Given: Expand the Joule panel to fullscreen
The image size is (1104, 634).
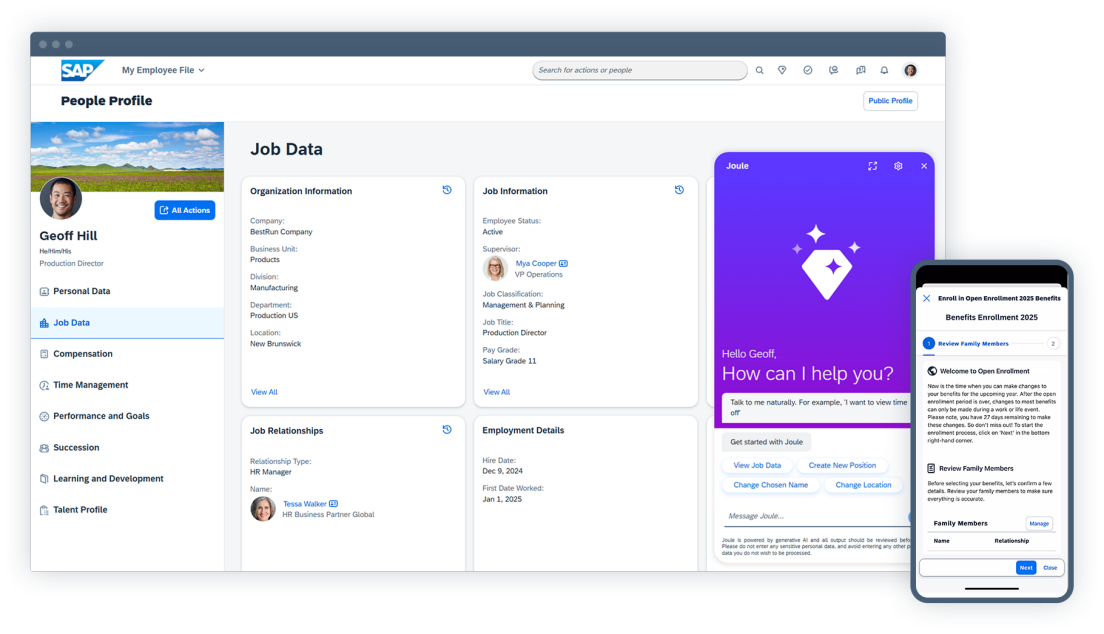Looking at the screenshot, I should click(872, 166).
